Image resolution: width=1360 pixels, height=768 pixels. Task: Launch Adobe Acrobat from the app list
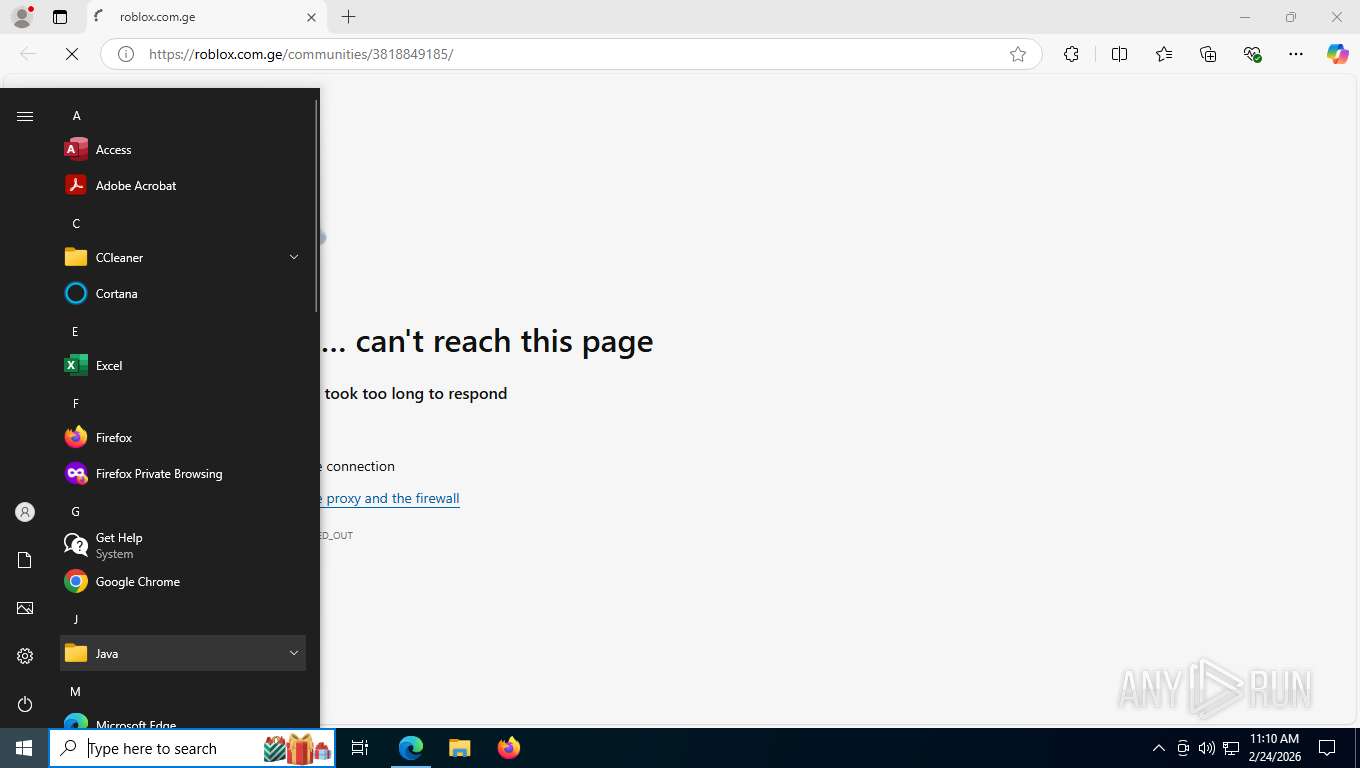[183, 186]
